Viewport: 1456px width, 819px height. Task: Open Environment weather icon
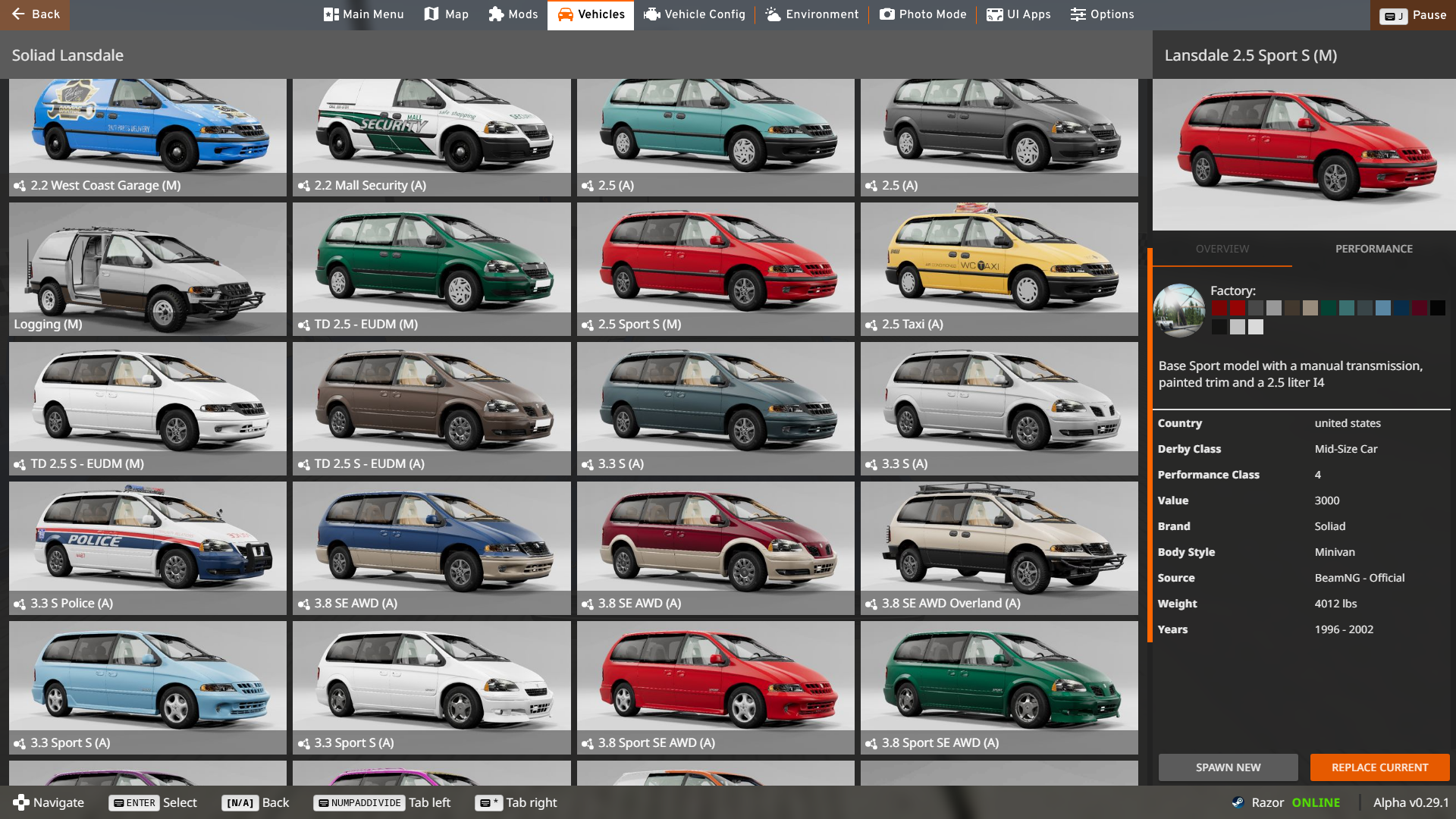click(x=773, y=14)
